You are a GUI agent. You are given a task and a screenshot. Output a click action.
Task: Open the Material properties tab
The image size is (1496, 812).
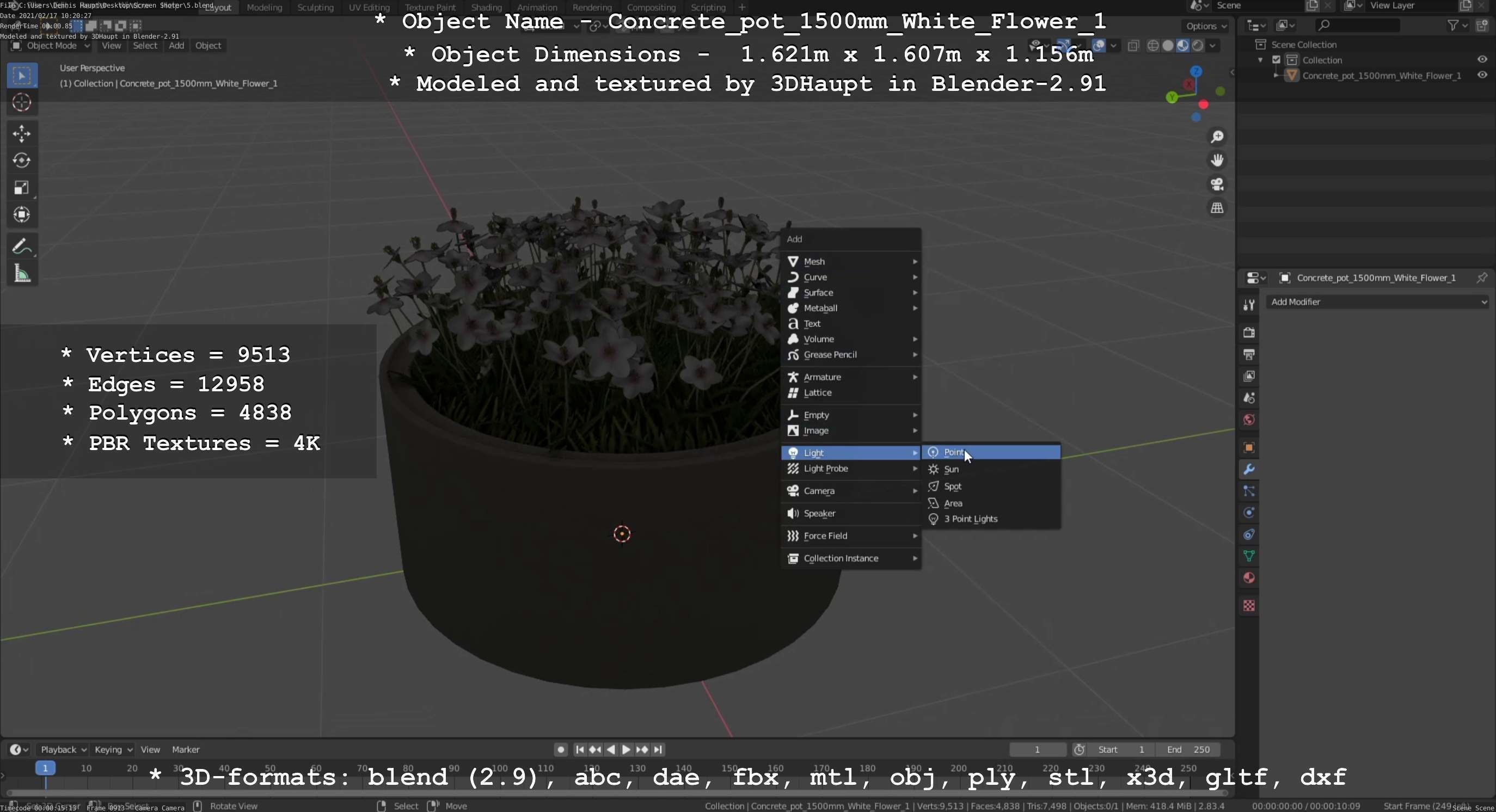1249,578
